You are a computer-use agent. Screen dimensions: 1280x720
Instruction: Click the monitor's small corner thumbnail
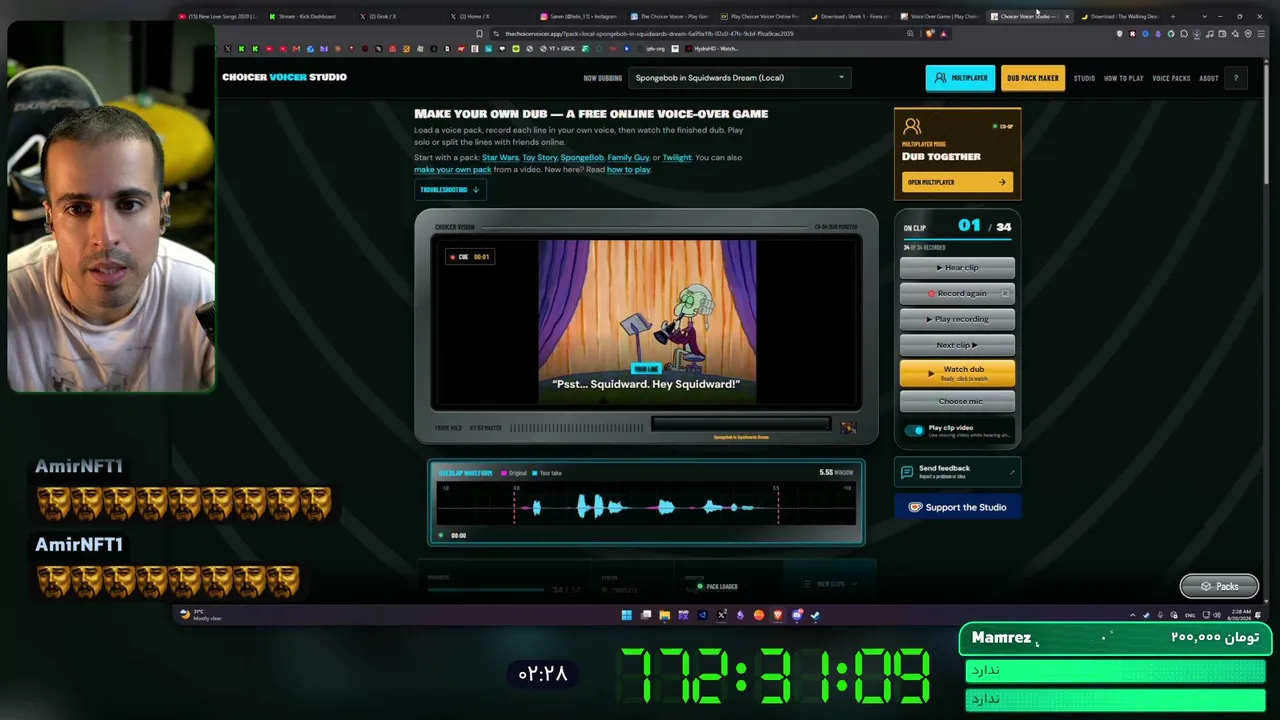coord(848,427)
